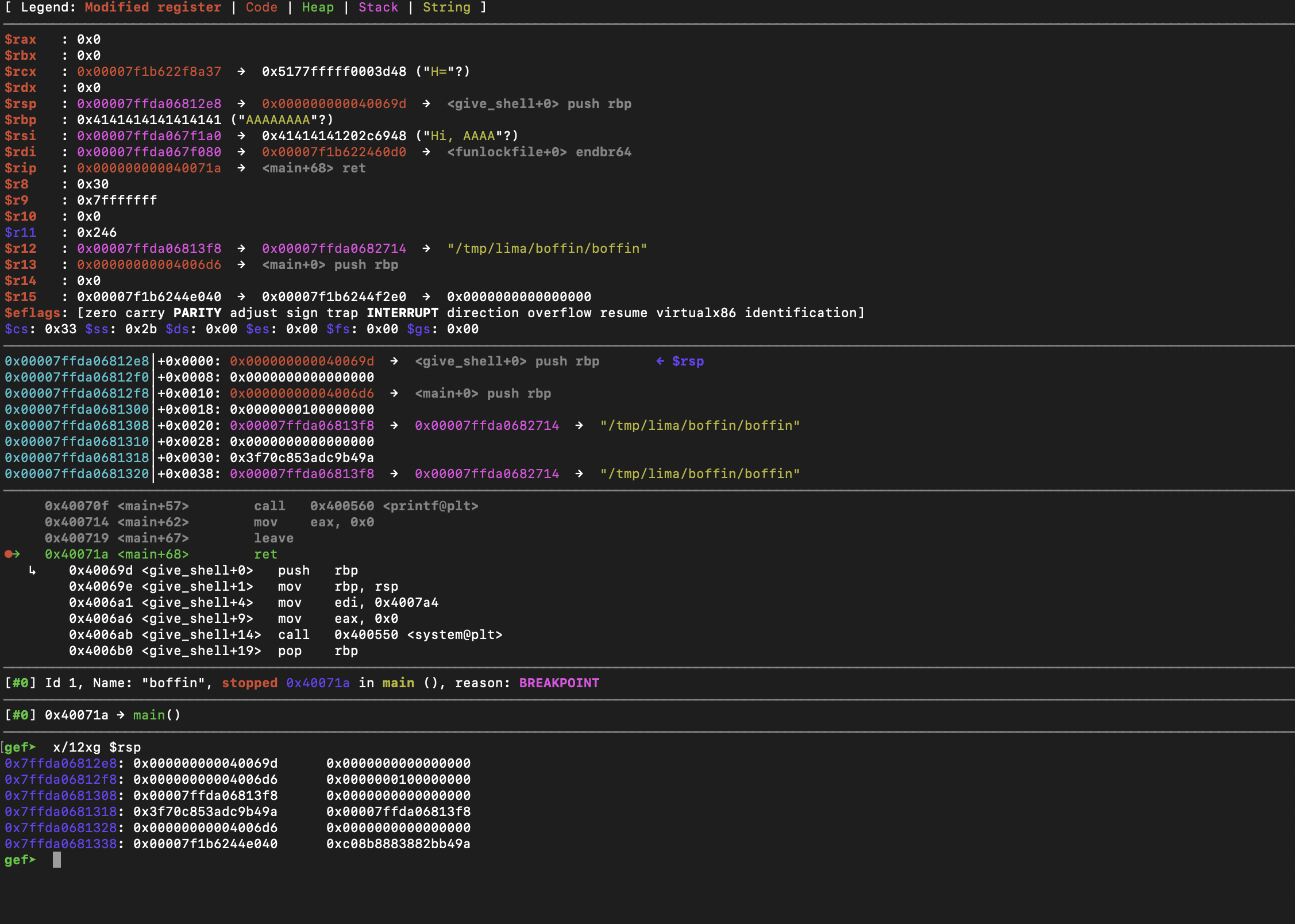
Task: Click memory dump value 0xc08b8883882bb49a
Action: pos(399,844)
